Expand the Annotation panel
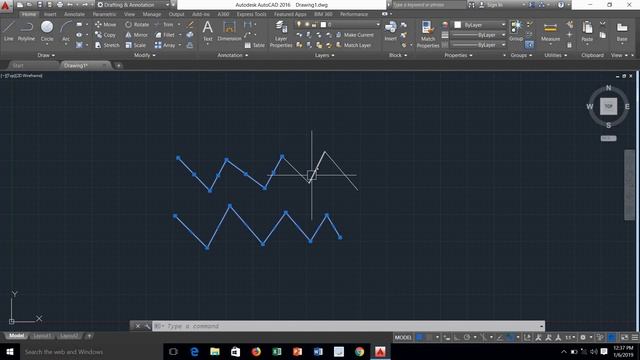This screenshot has height=360, width=640. [x=233, y=55]
